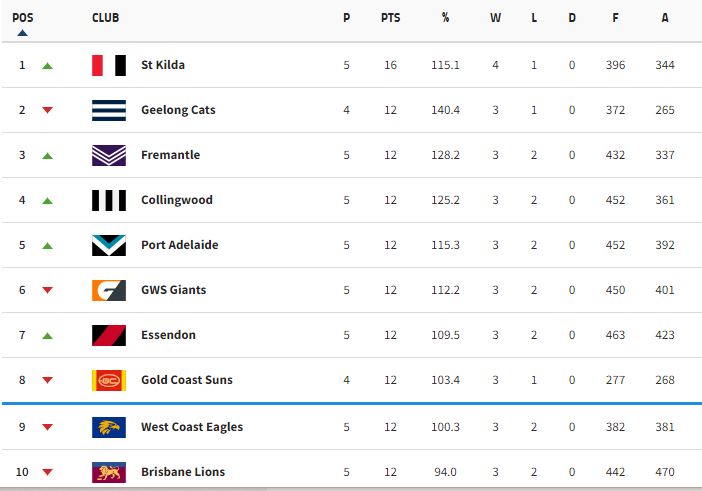702x491 pixels.
Task: Click the Geelong Cats club logo
Action: pyautogui.click(x=108, y=110)
